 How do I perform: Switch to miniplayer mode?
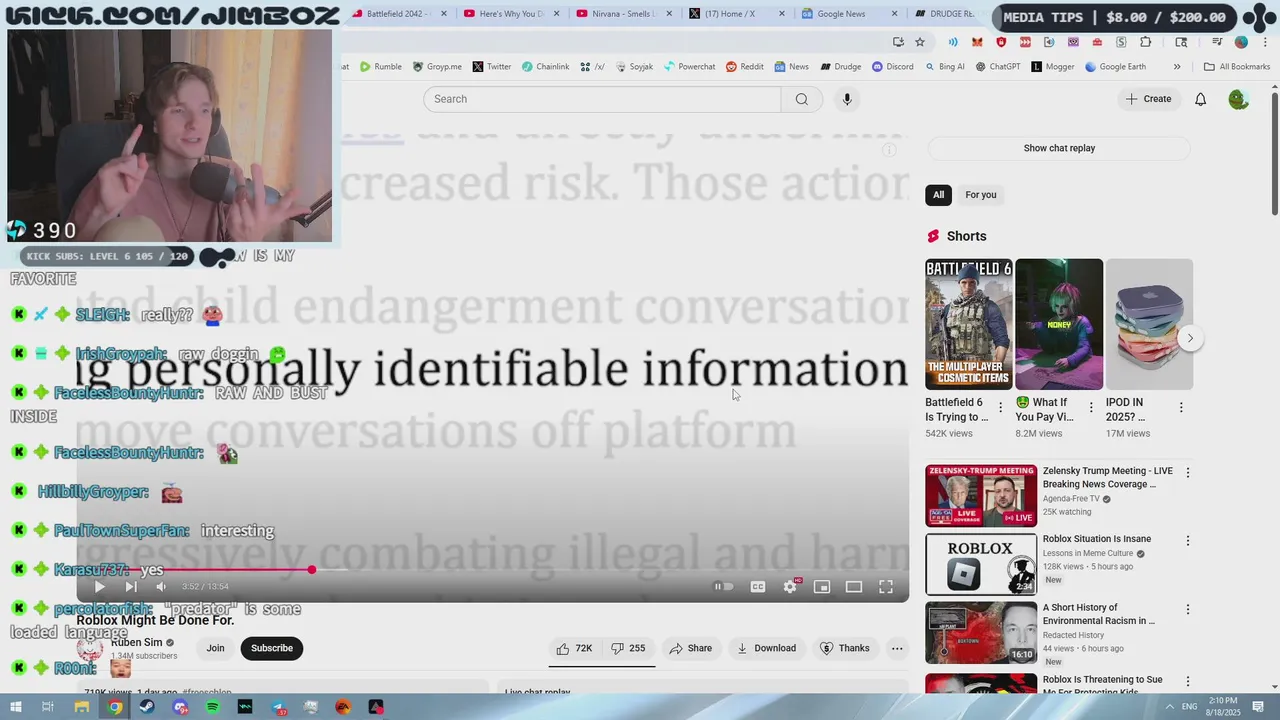[x=822, y=587]
